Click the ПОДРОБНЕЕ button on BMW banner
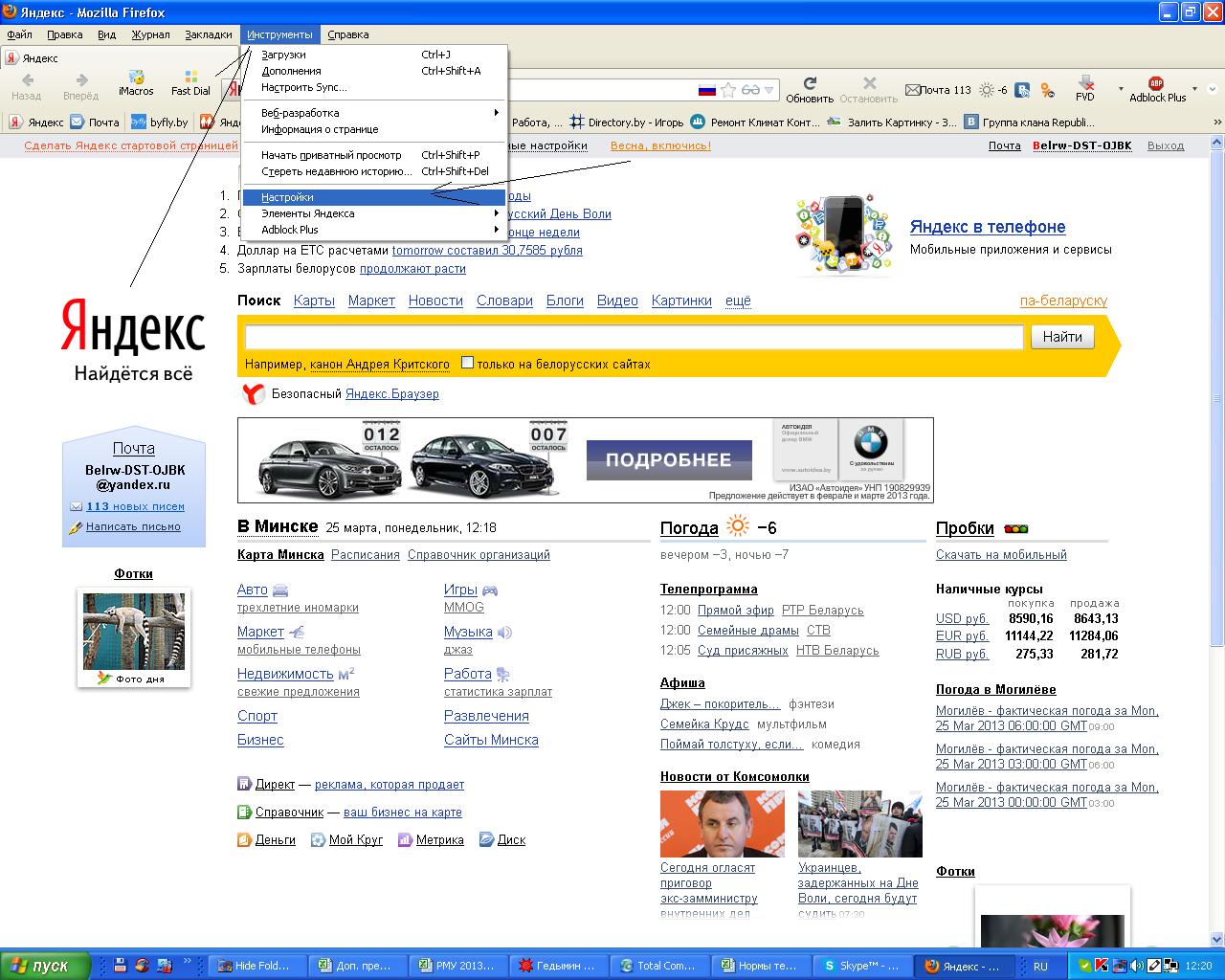The width and height of the screenshot is (1225, 980). click(x=668, y=459)
